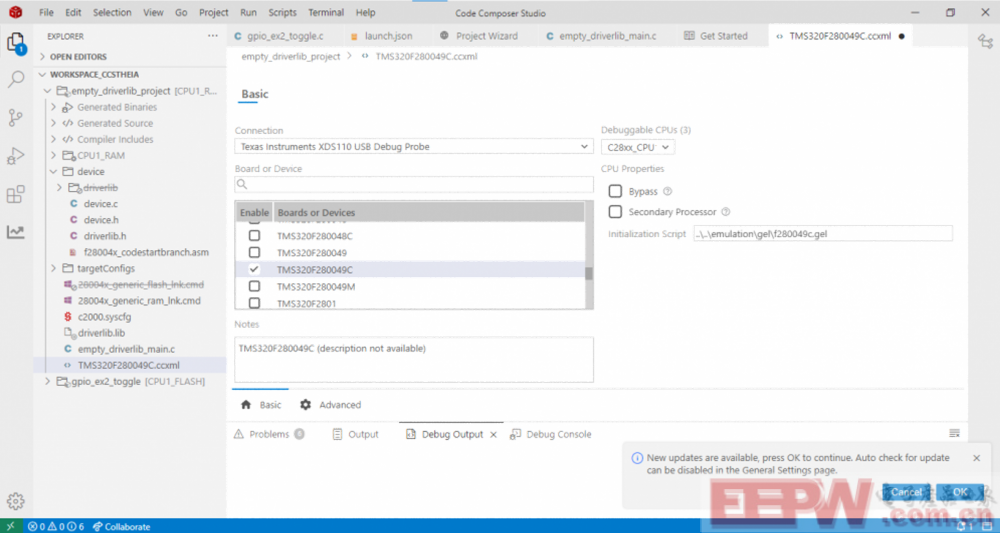Click empty_driverlib_project breadcrumb
The width and height of the screenshot is (1000, 533).
click(x=290, y=57)
